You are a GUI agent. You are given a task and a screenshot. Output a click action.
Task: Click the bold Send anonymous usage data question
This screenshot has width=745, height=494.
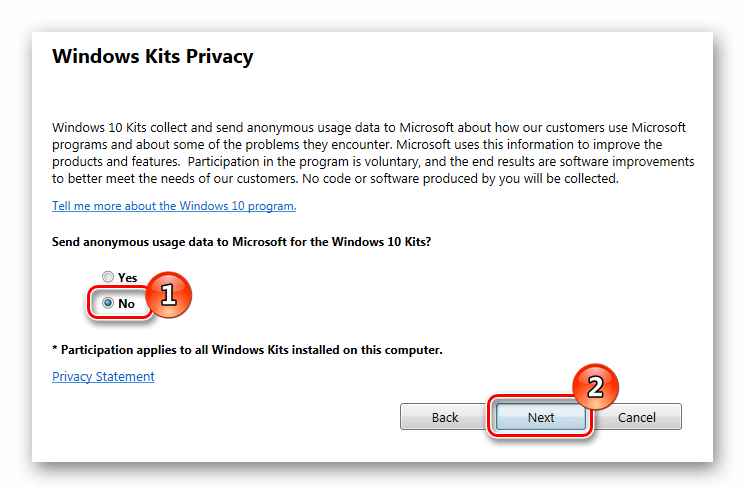[x=241, y=242]
